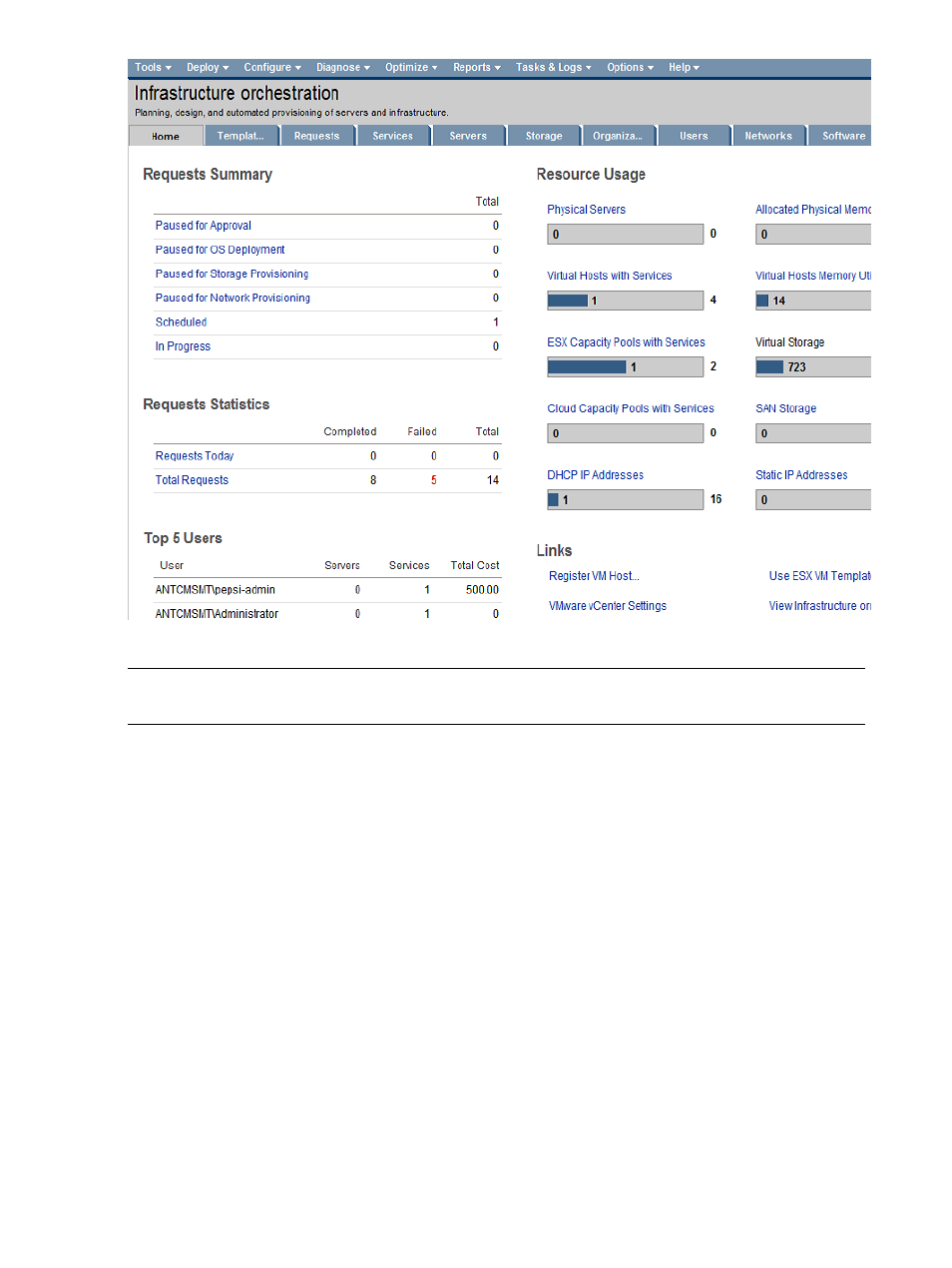Click the Register VM Host link

595,576
